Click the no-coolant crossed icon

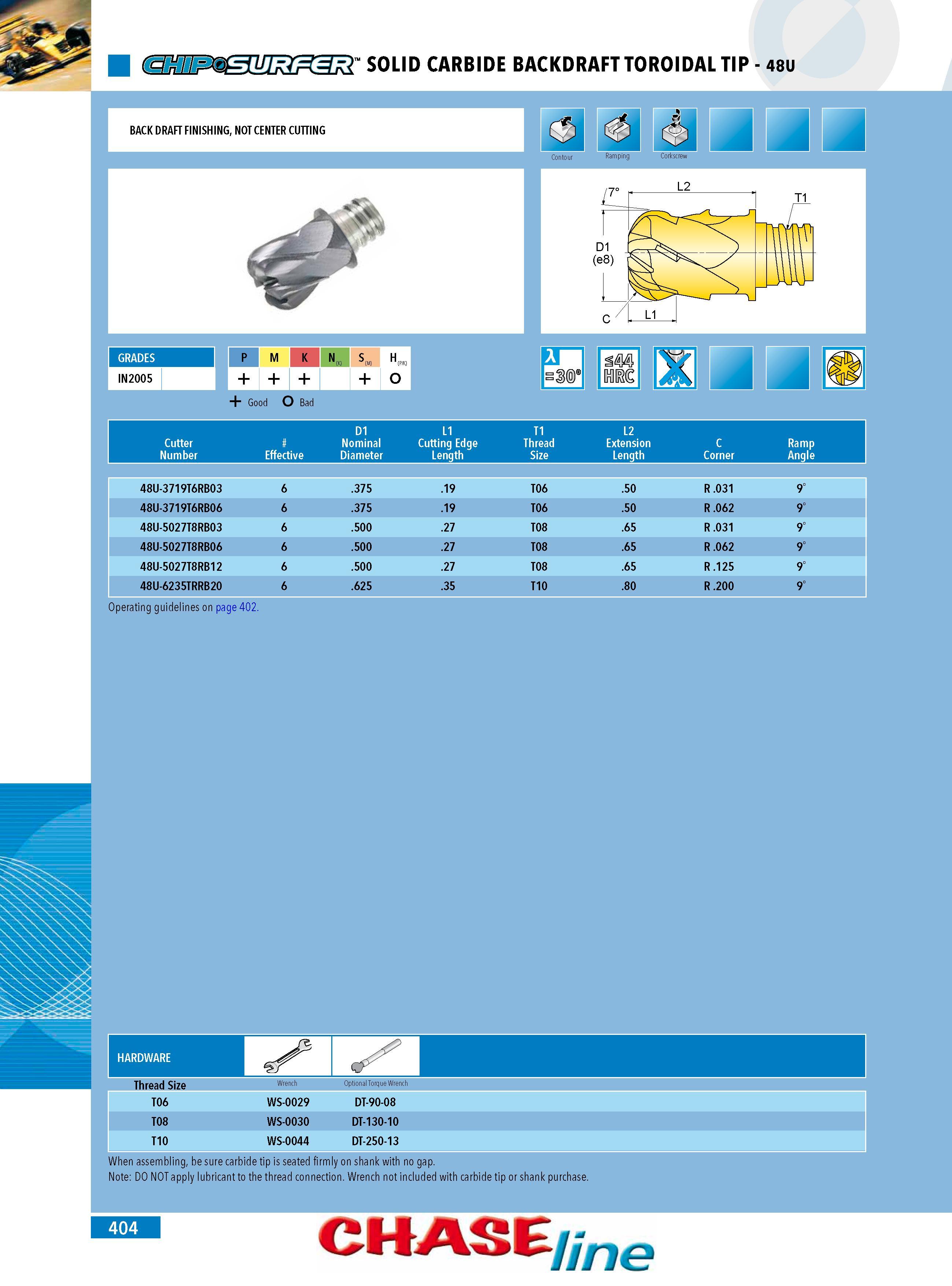675,368
